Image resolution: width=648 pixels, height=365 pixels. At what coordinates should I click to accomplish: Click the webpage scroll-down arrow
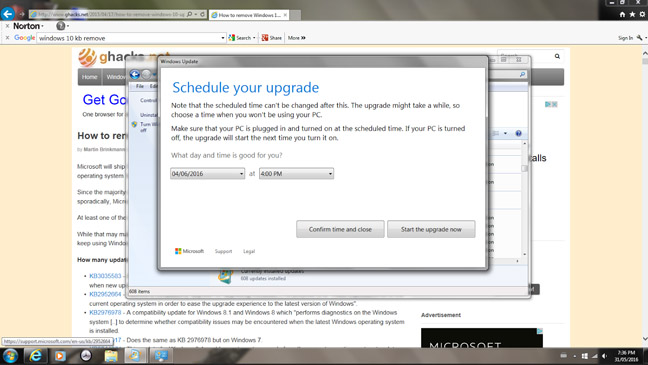click(645, 339)
